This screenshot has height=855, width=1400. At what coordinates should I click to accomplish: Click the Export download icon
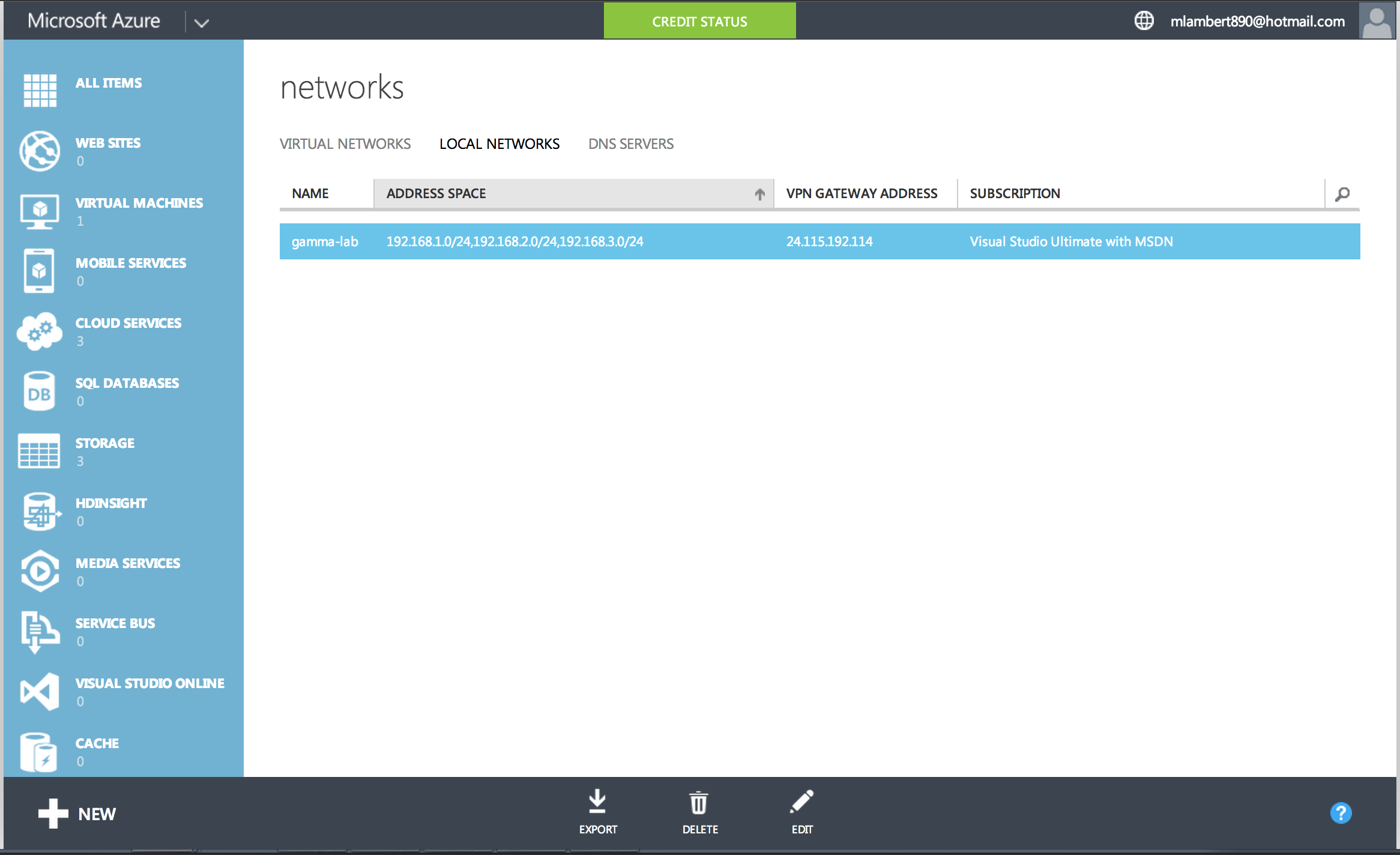pyautogui.click(x=597, y=803)
